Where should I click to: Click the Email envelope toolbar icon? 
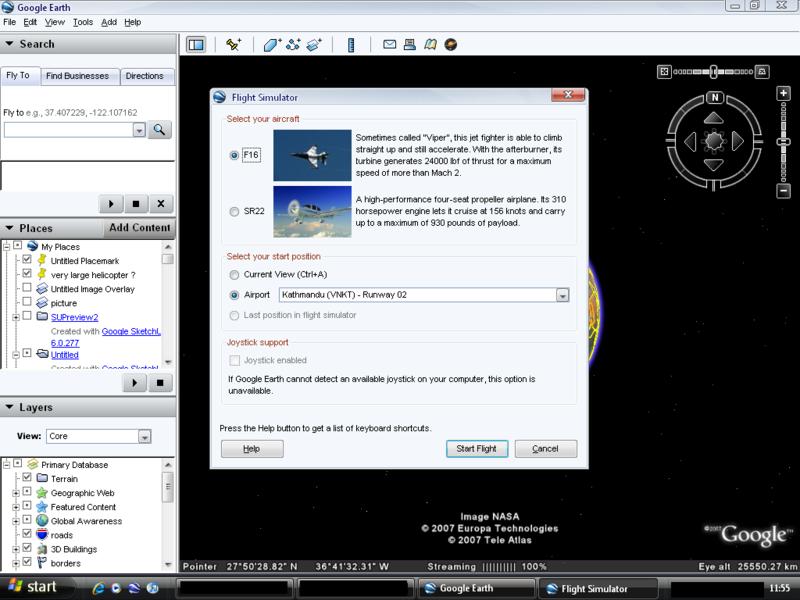[389, 44]
